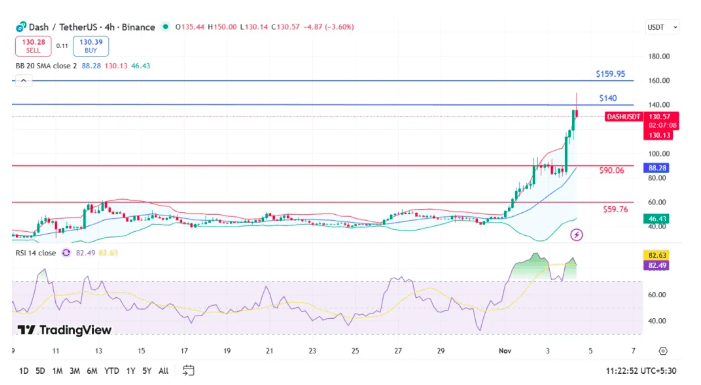Click the 130.39 BUY button
Screen dimensions: 701x385
tap(91, 46)
